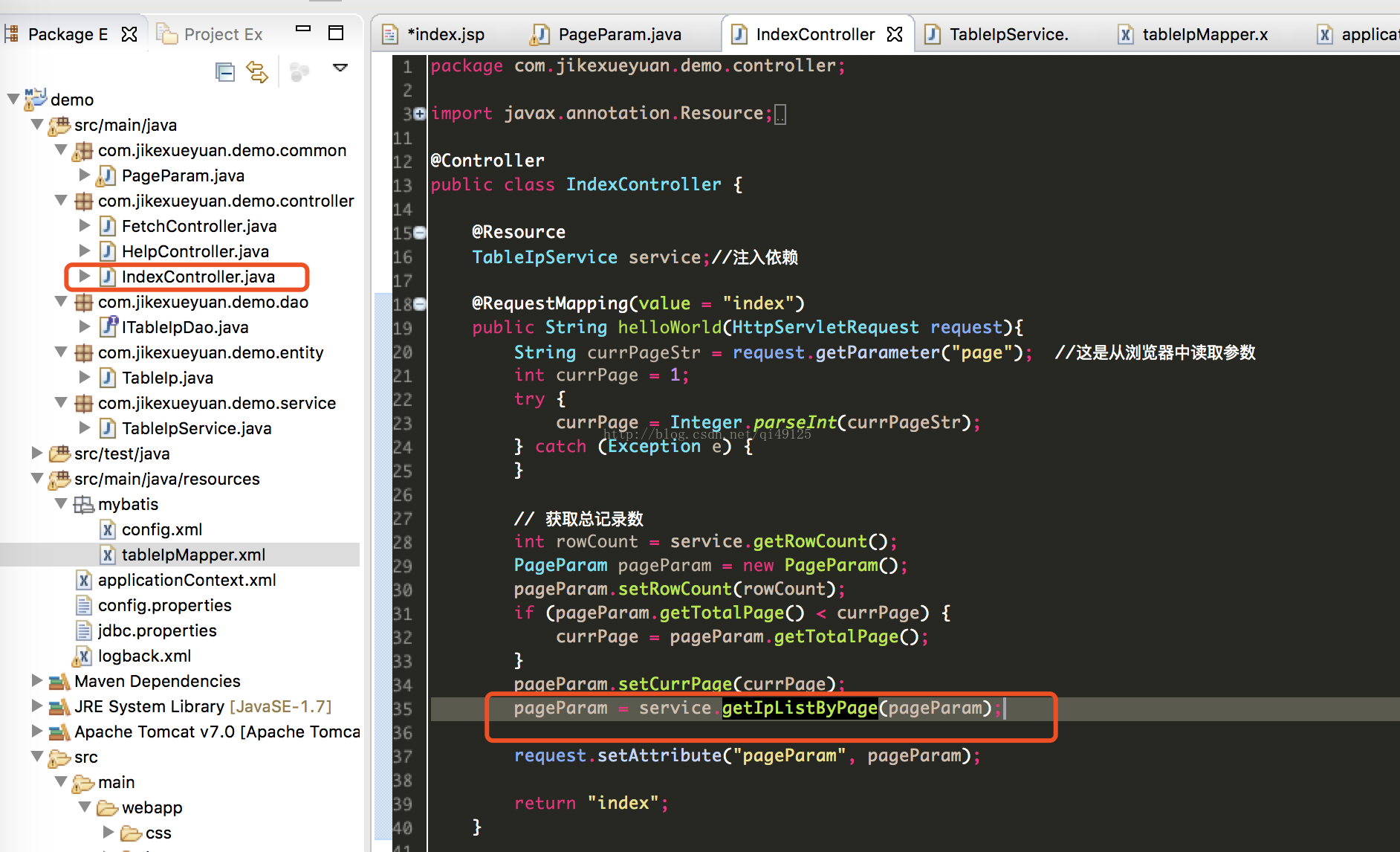The width and height of the screenshot is (1400, 852).
Task: Collapse the @Resource field fold at line 15
Action: click(420, 233)
